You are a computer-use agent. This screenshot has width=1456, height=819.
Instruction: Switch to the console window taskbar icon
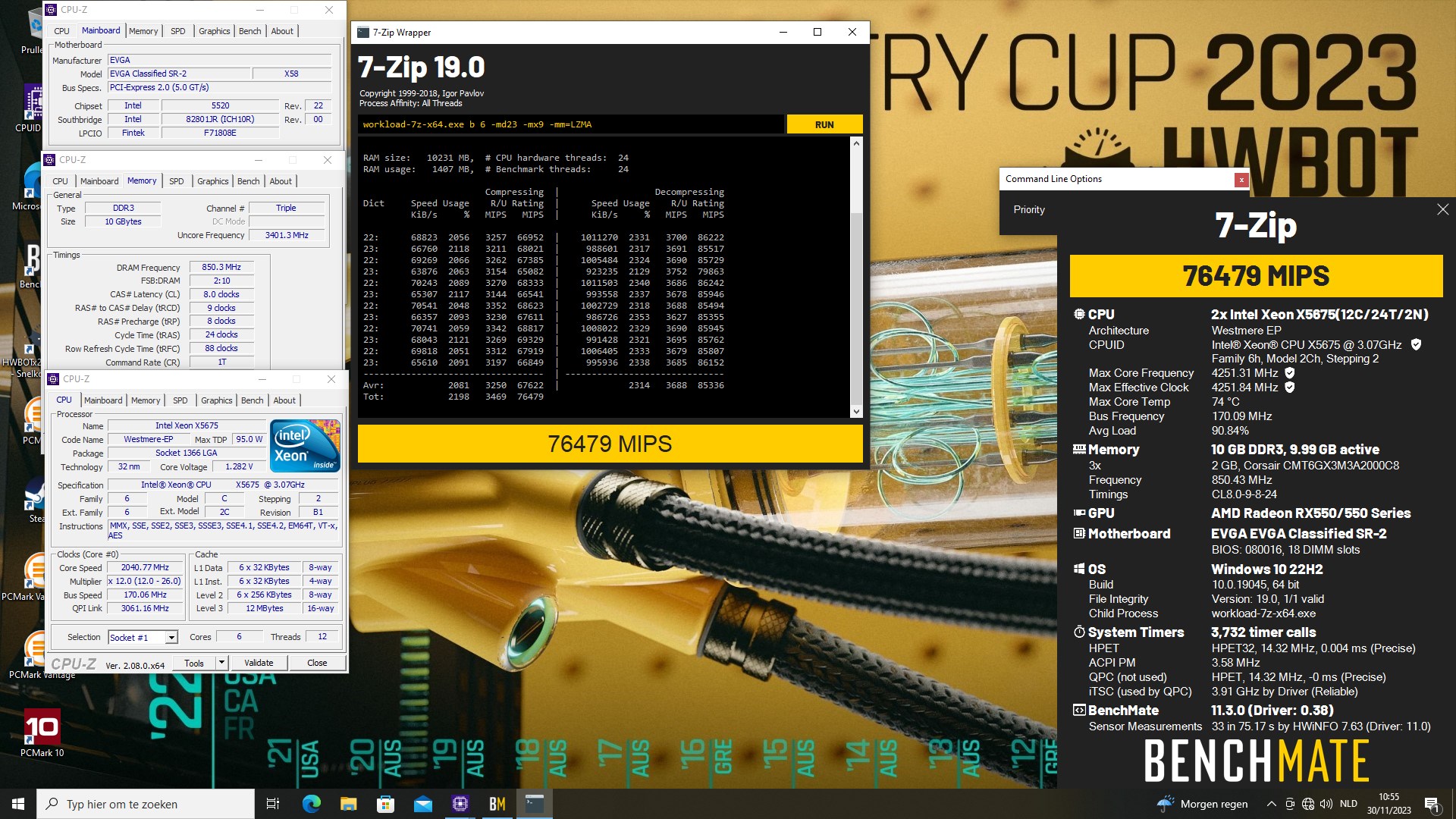coord(535,804)
